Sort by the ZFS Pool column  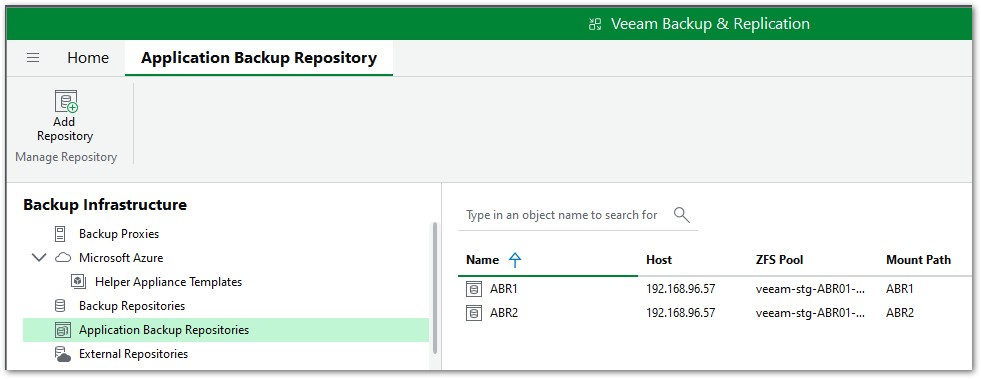(780, 260)
